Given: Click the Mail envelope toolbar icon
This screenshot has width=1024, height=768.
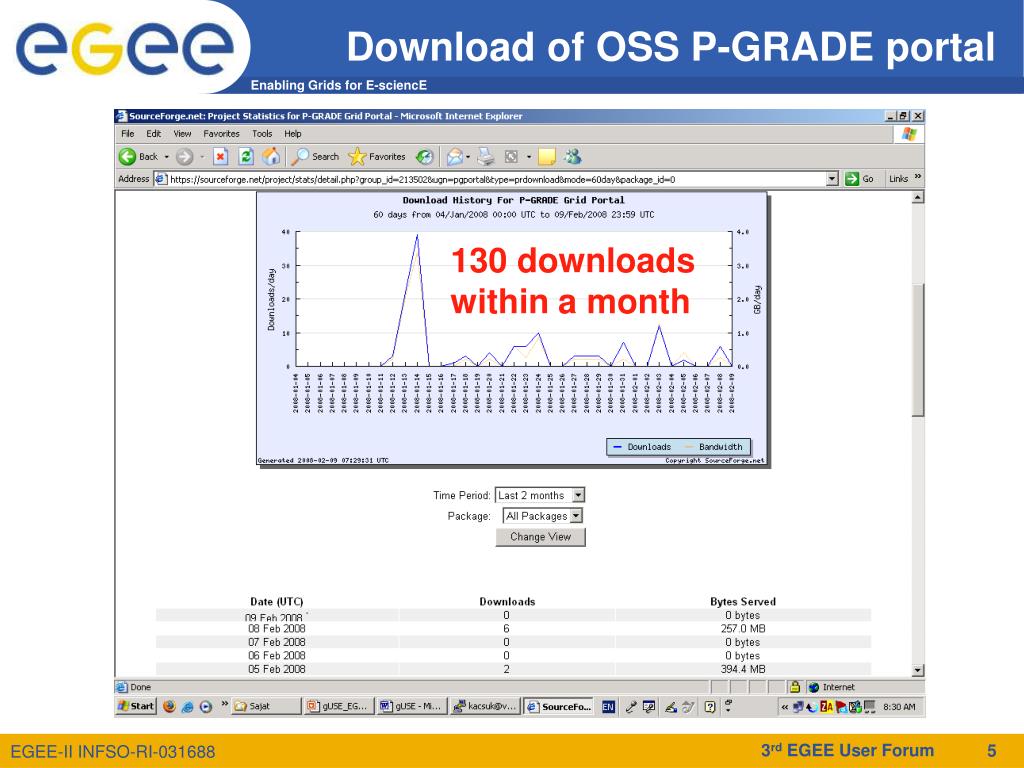Looking at the screenshot, I should tap(455, 157).
